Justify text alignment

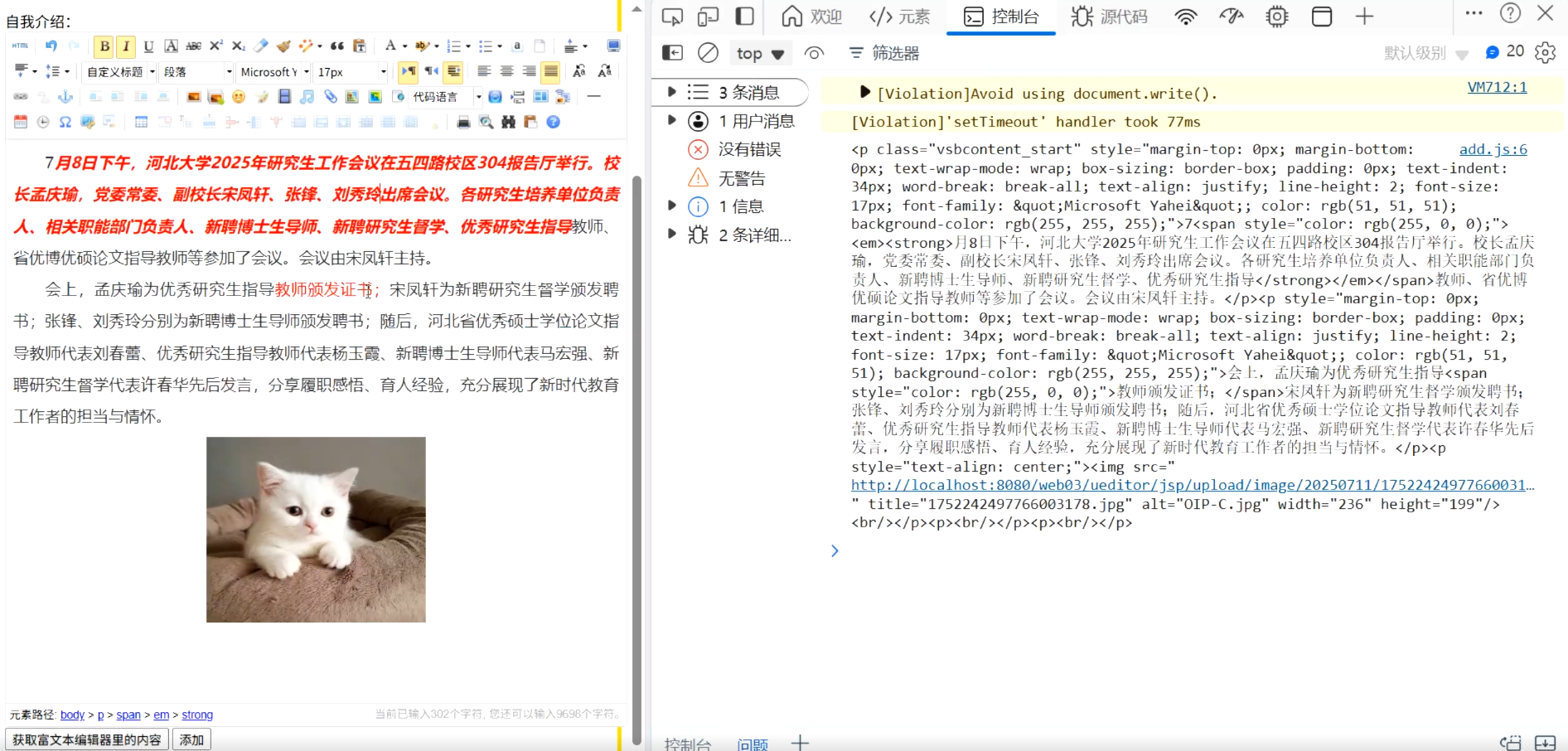(x=550, y=72)
